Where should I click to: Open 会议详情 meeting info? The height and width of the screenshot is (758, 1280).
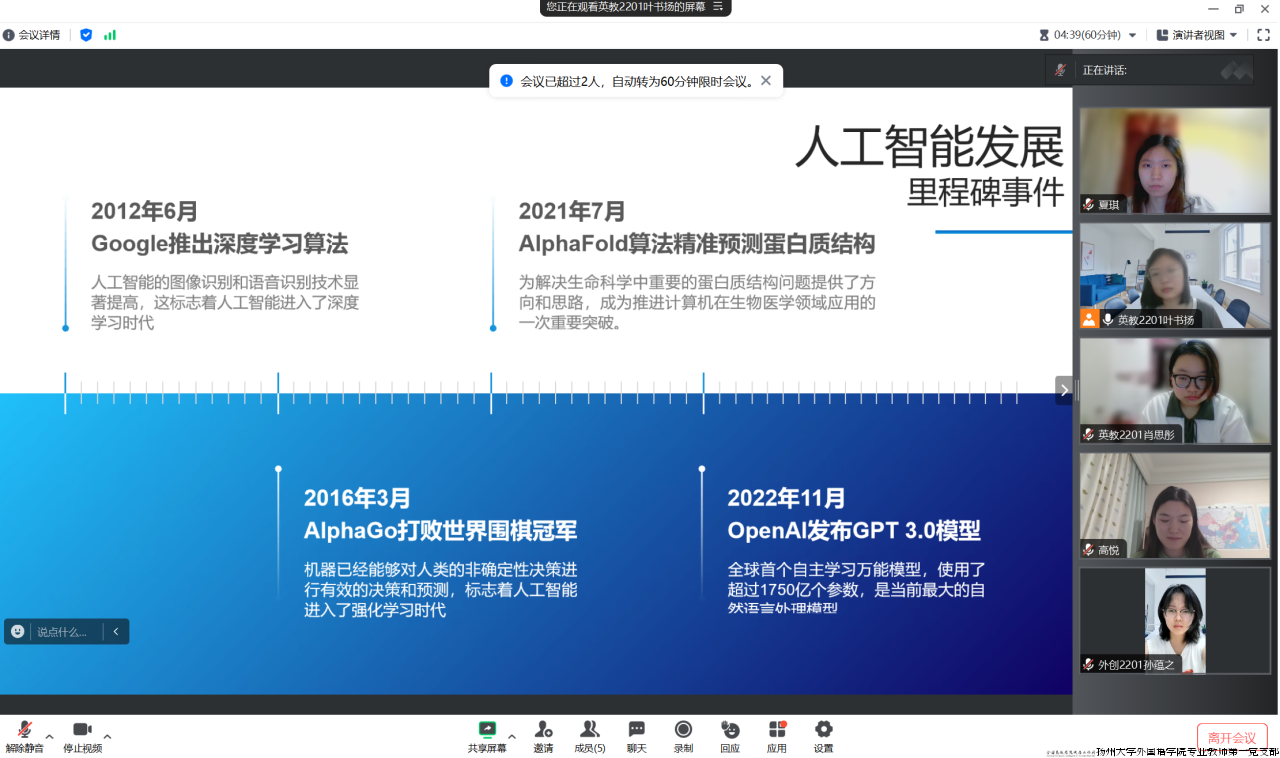32,35
